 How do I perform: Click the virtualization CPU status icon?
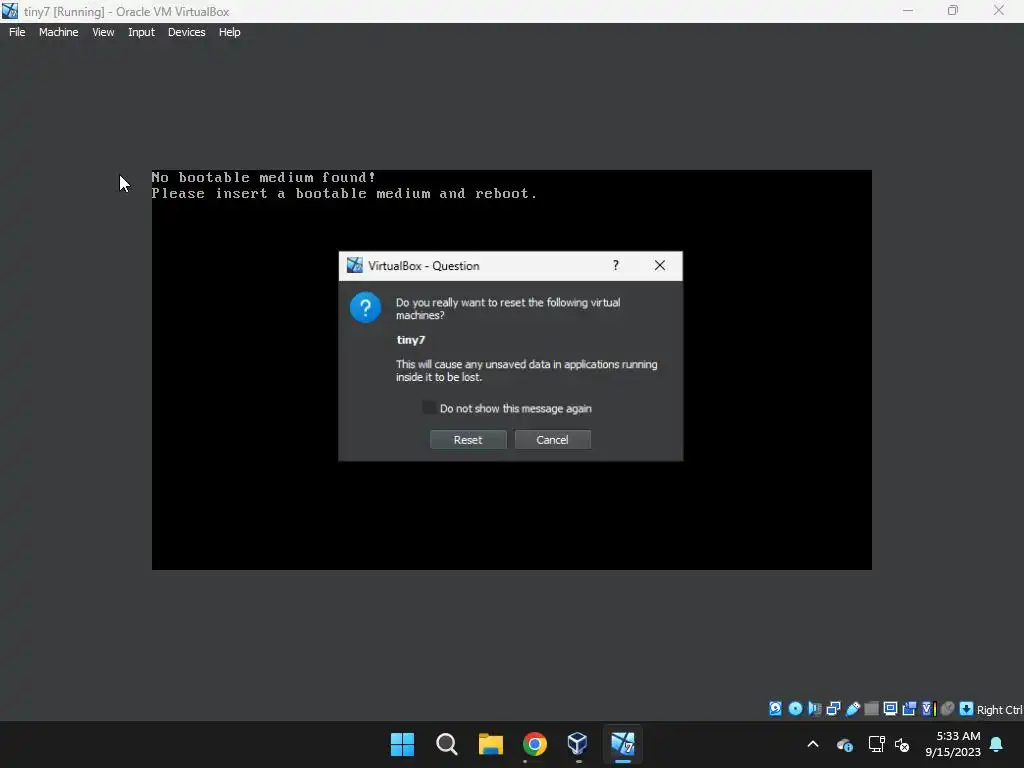point(929,709)
